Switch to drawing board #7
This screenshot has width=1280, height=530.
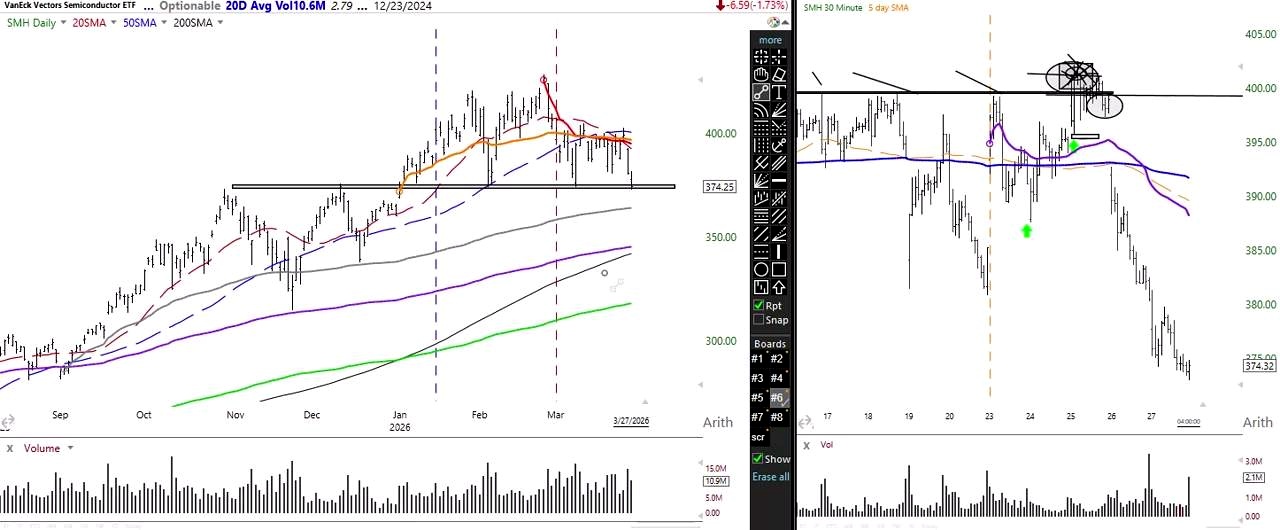[758, 416]
